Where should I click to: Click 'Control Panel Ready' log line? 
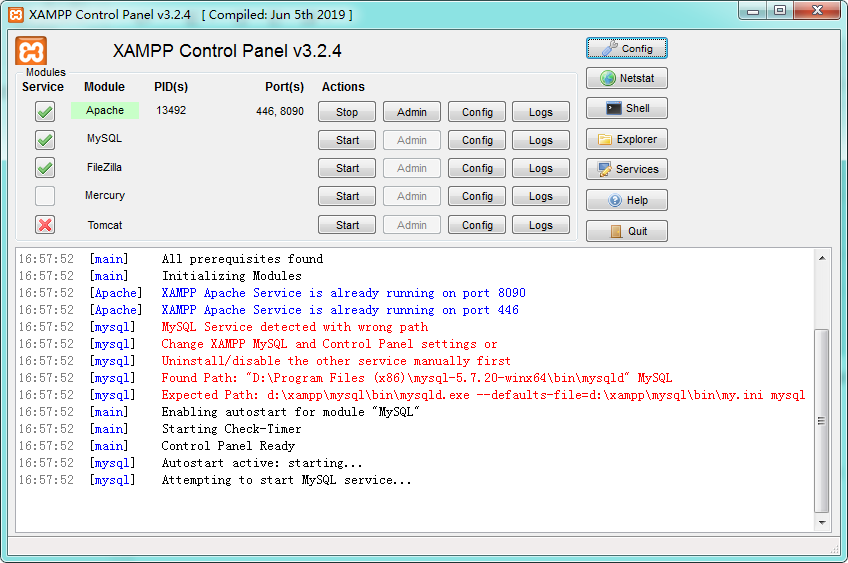[x=228, y=446]
